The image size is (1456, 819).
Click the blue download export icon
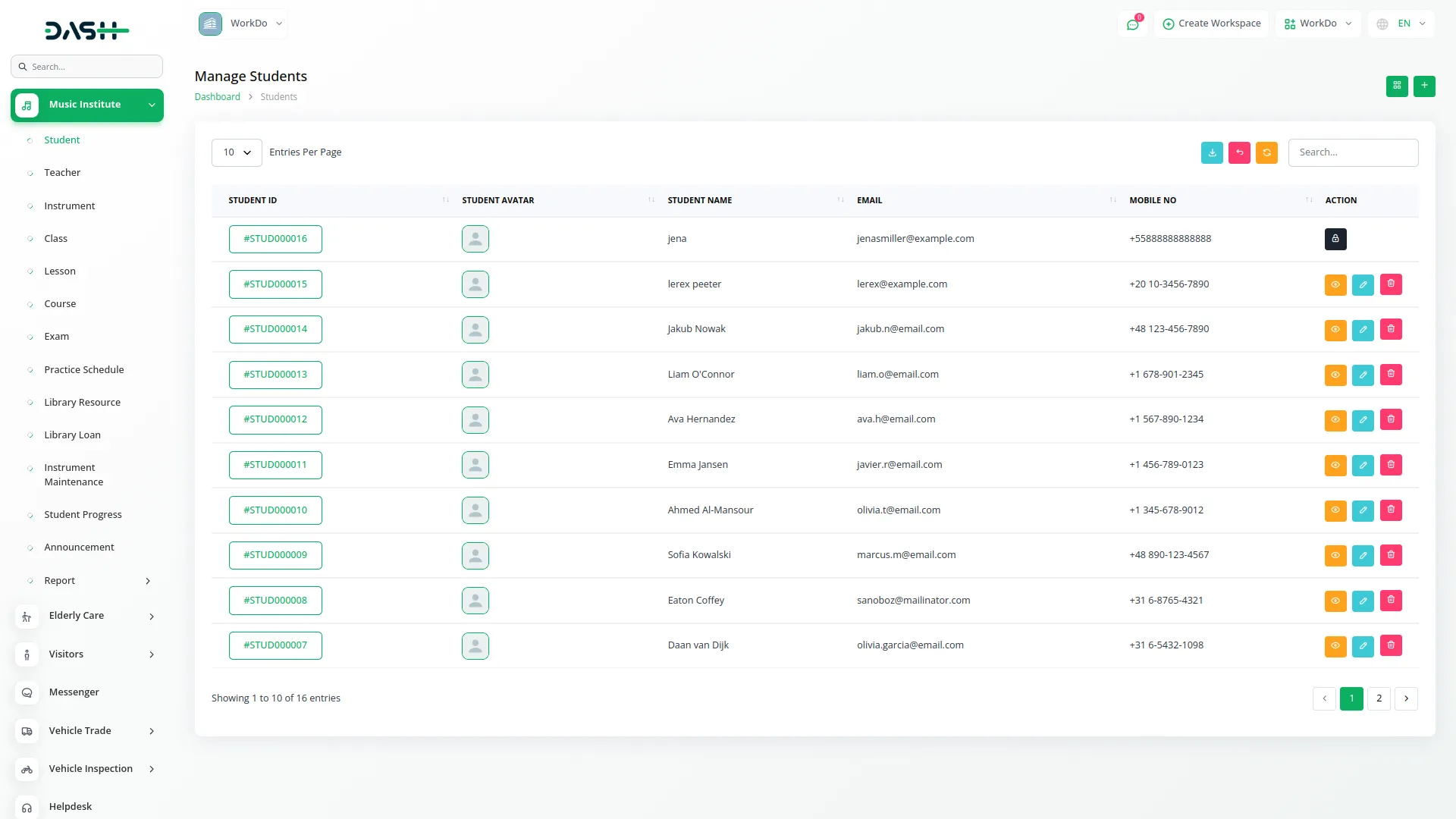[x=1212, y=152]
